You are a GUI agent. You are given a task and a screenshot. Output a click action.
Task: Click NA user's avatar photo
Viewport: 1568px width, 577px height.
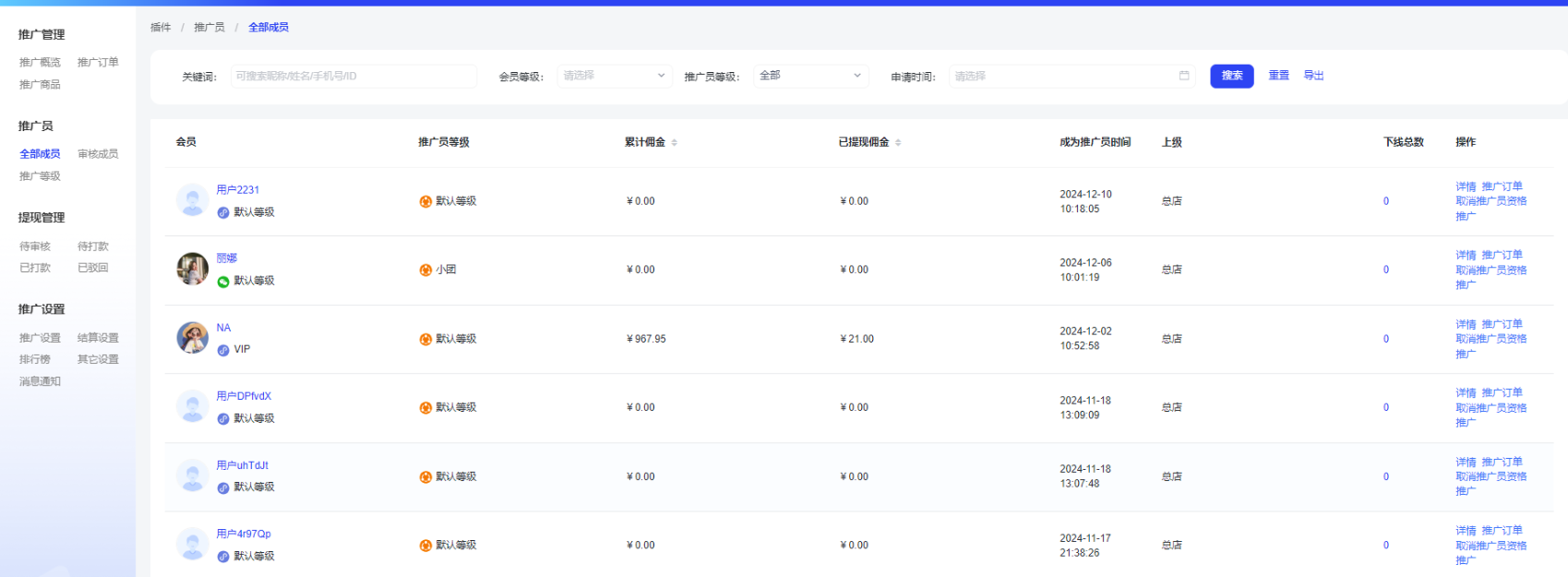(x=192, y=338)
